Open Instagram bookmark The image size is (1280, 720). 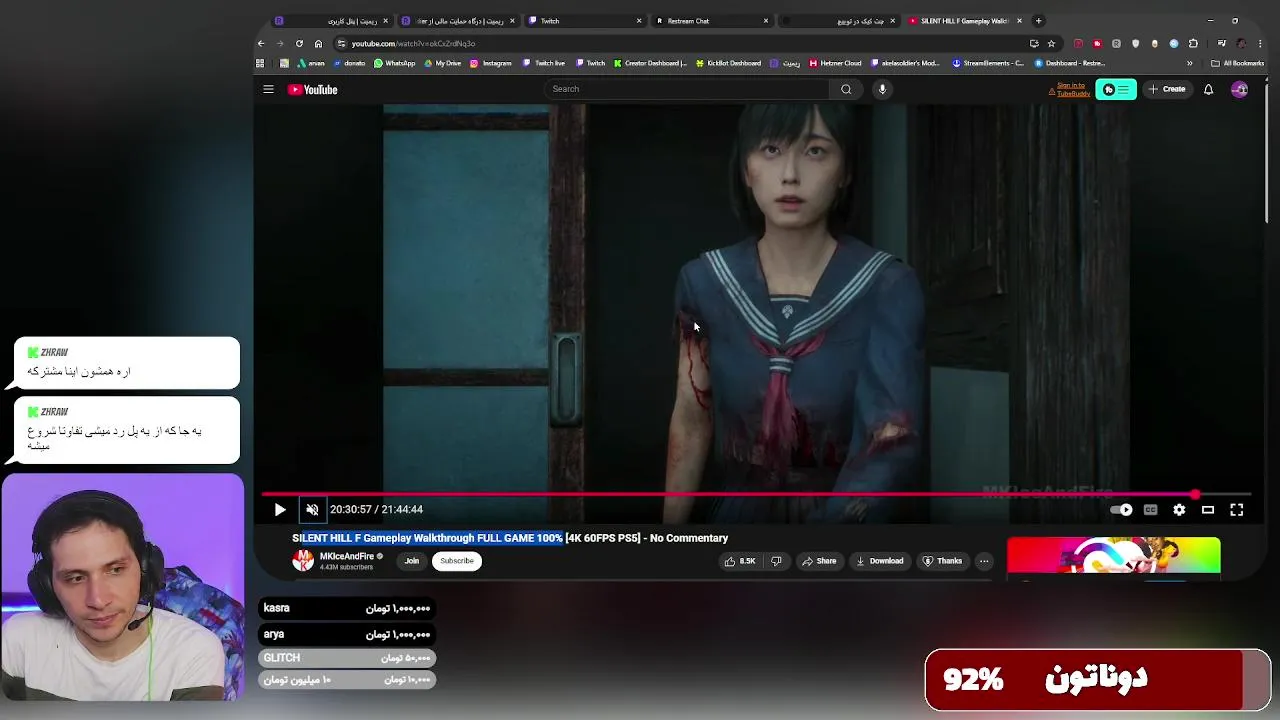click(490, 63)
